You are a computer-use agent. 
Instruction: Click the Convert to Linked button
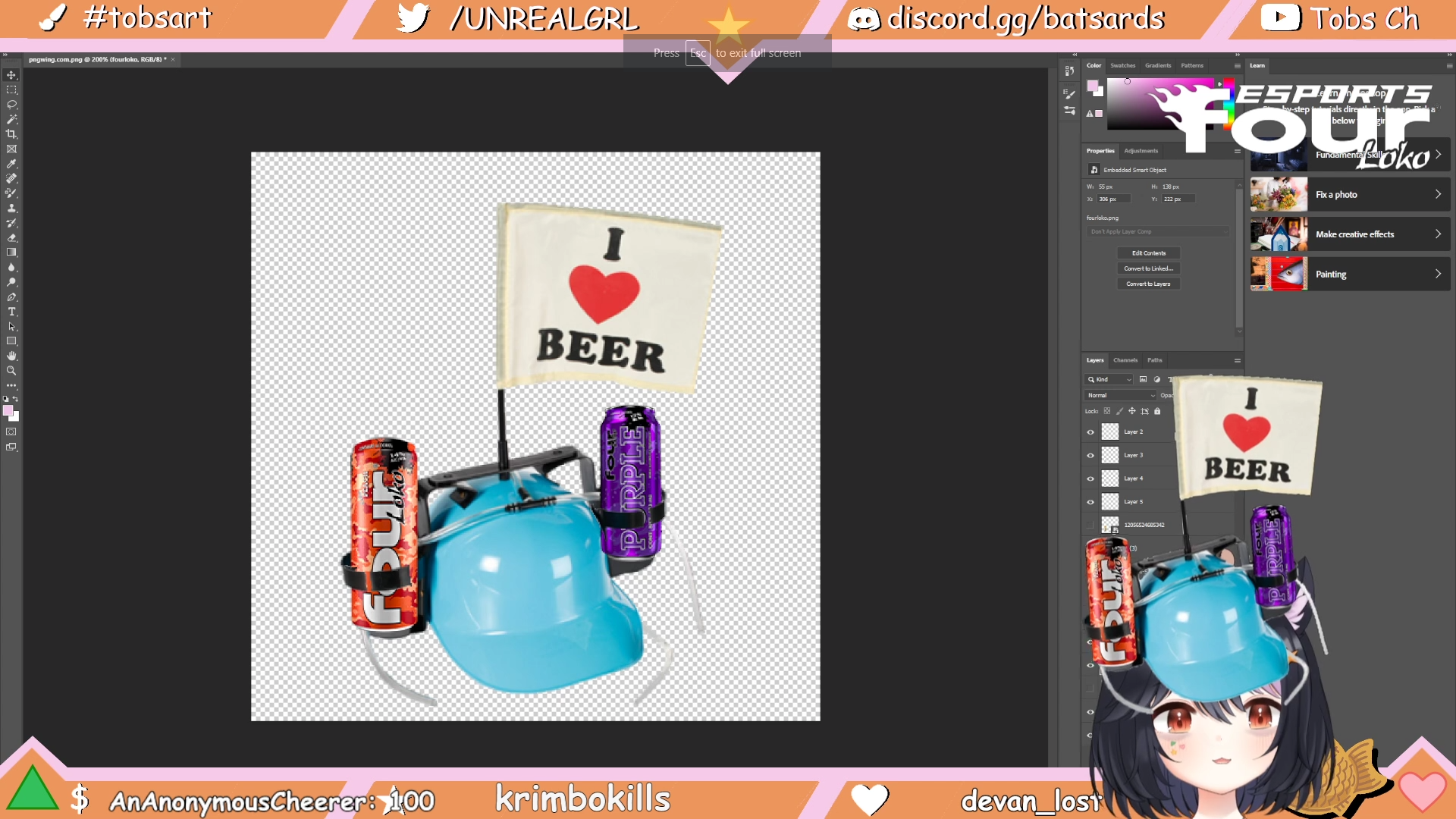click(x=1148, y=268)
